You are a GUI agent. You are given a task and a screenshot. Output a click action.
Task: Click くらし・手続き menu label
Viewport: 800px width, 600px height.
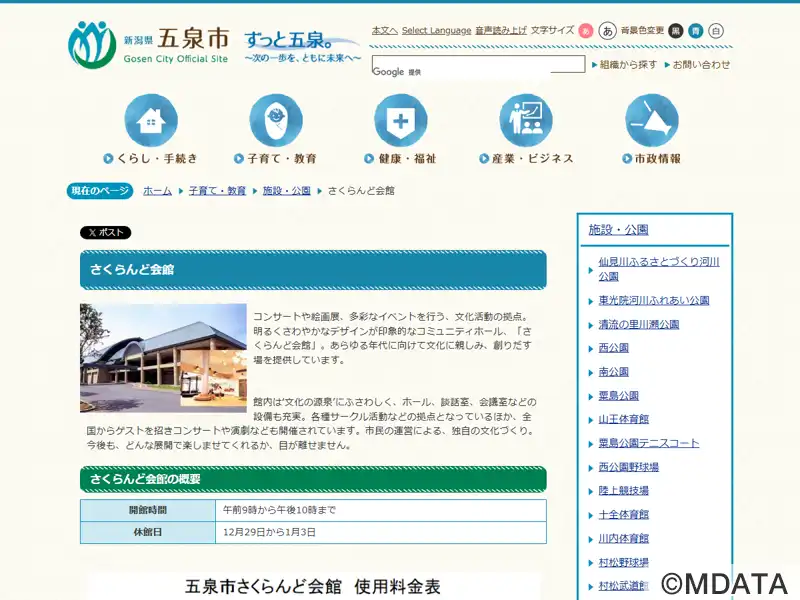pos(150,159)
